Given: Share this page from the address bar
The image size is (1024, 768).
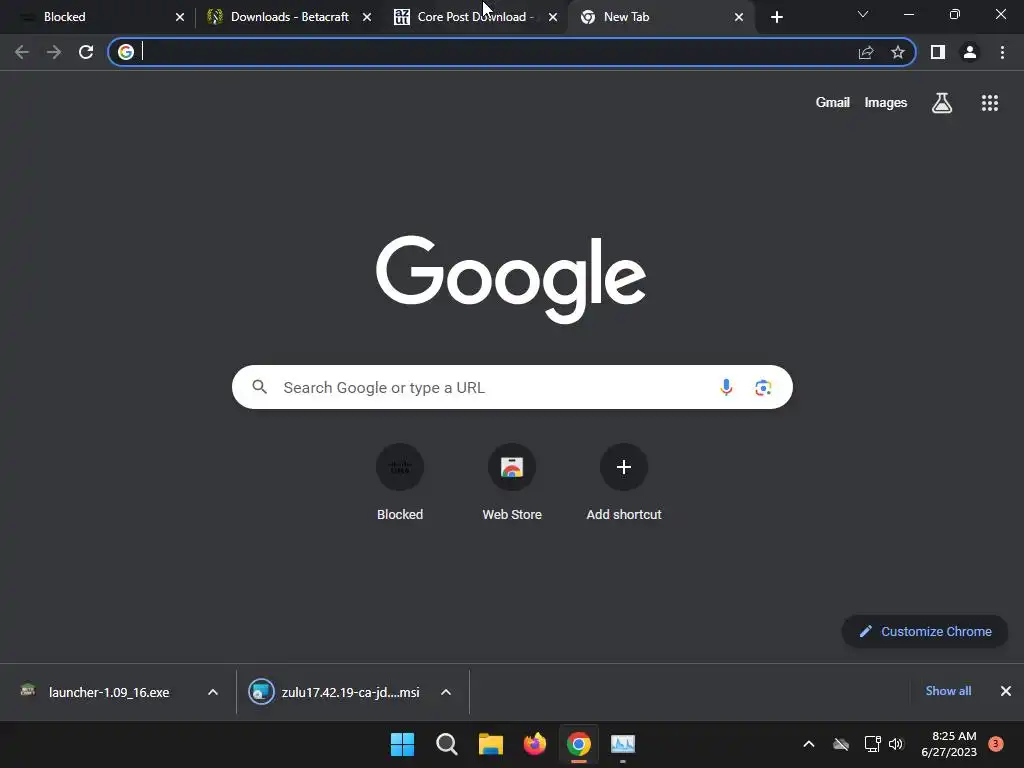Looking at the screenshot, I should (866, 52).
